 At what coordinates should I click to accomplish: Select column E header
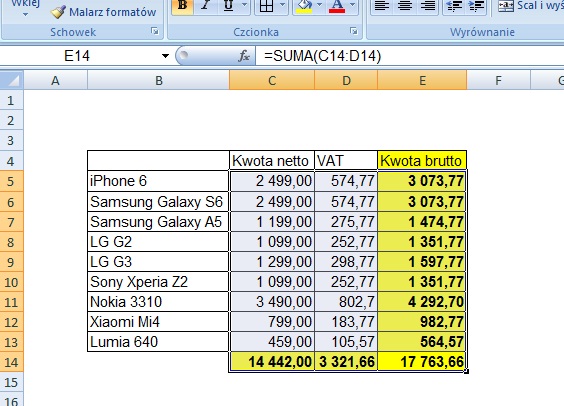click(x=422, y=80)
